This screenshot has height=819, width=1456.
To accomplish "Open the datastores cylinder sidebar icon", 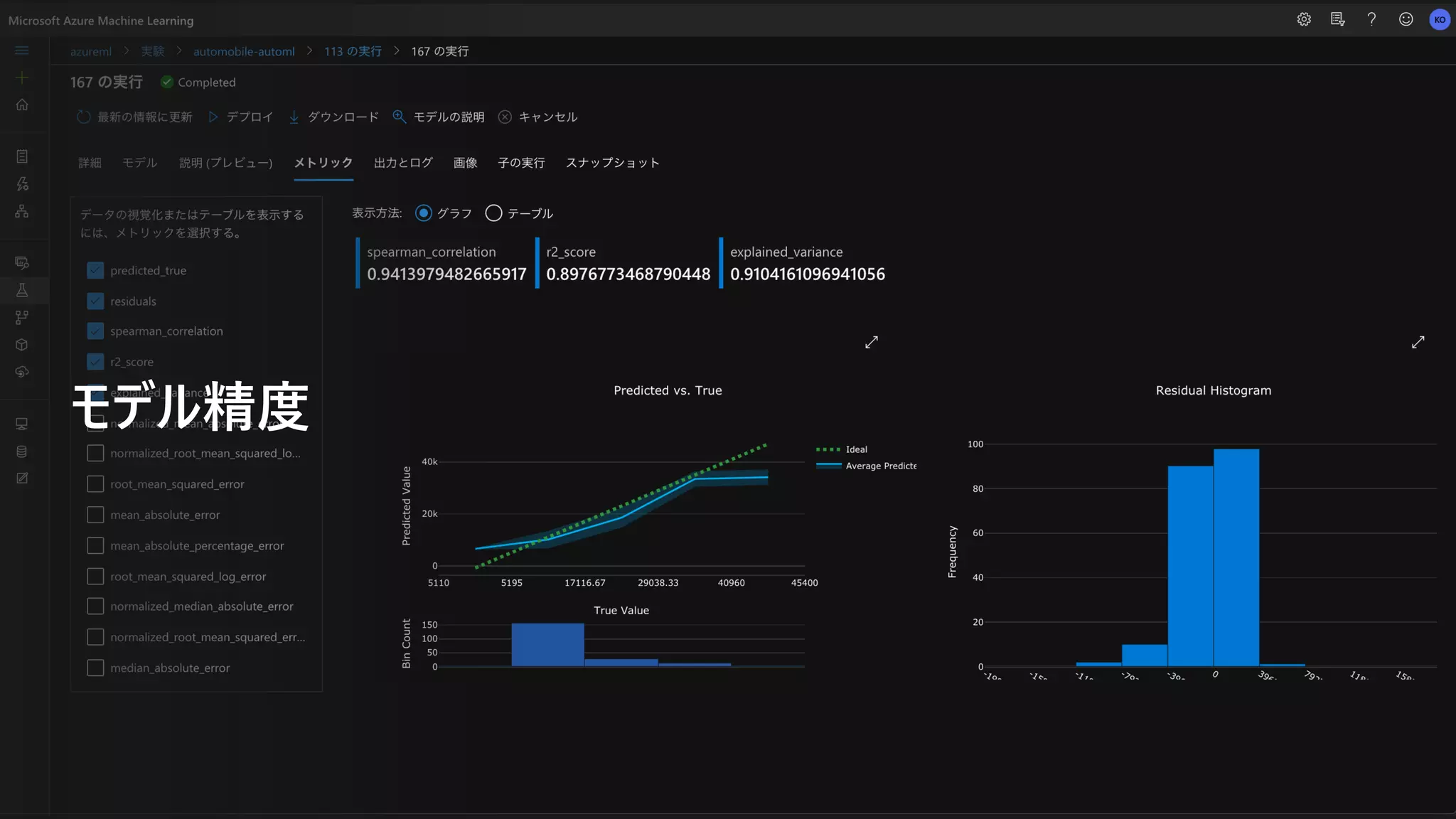I will (x=22, y=451).
